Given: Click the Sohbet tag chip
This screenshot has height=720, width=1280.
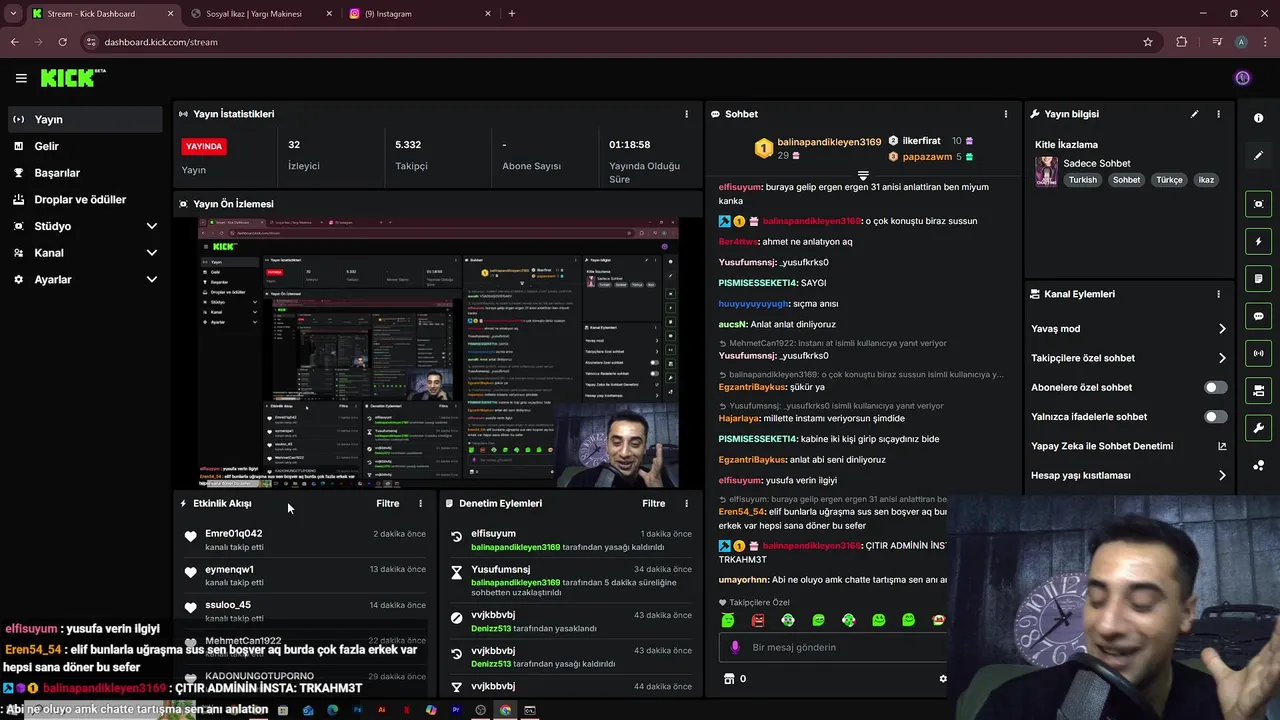Looking at the screenshot, I should coord(1127,180).
